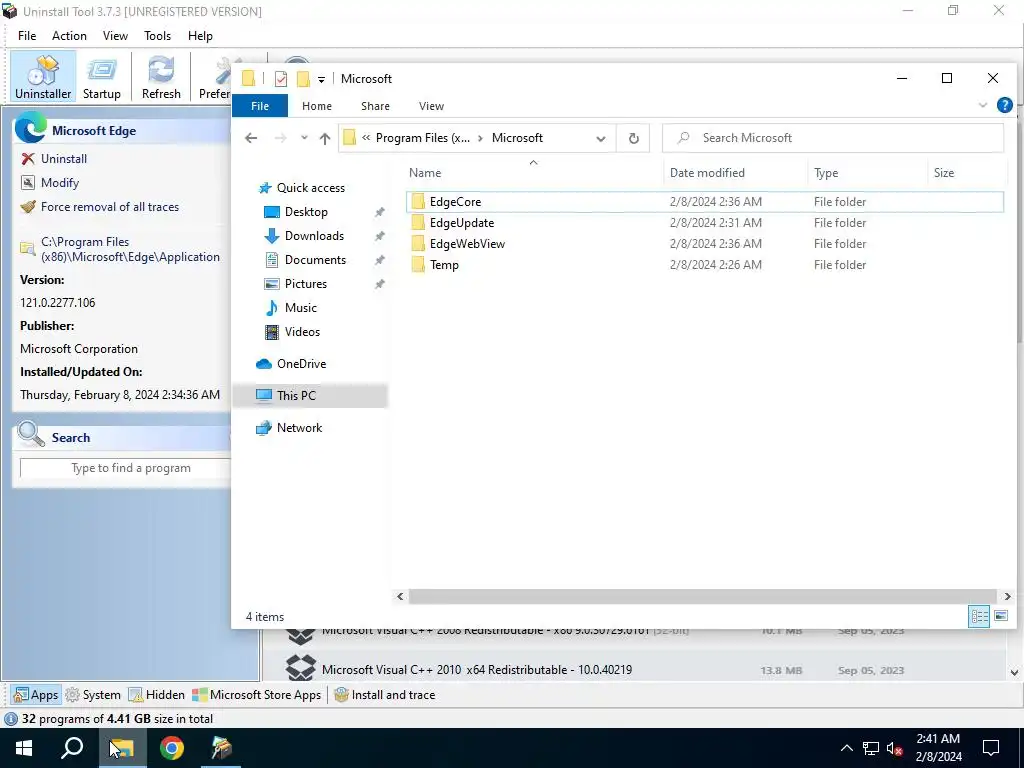Open Edge install folder path link
The image size is (1024, 768).
pyautogui.click(x=130, y=249)
